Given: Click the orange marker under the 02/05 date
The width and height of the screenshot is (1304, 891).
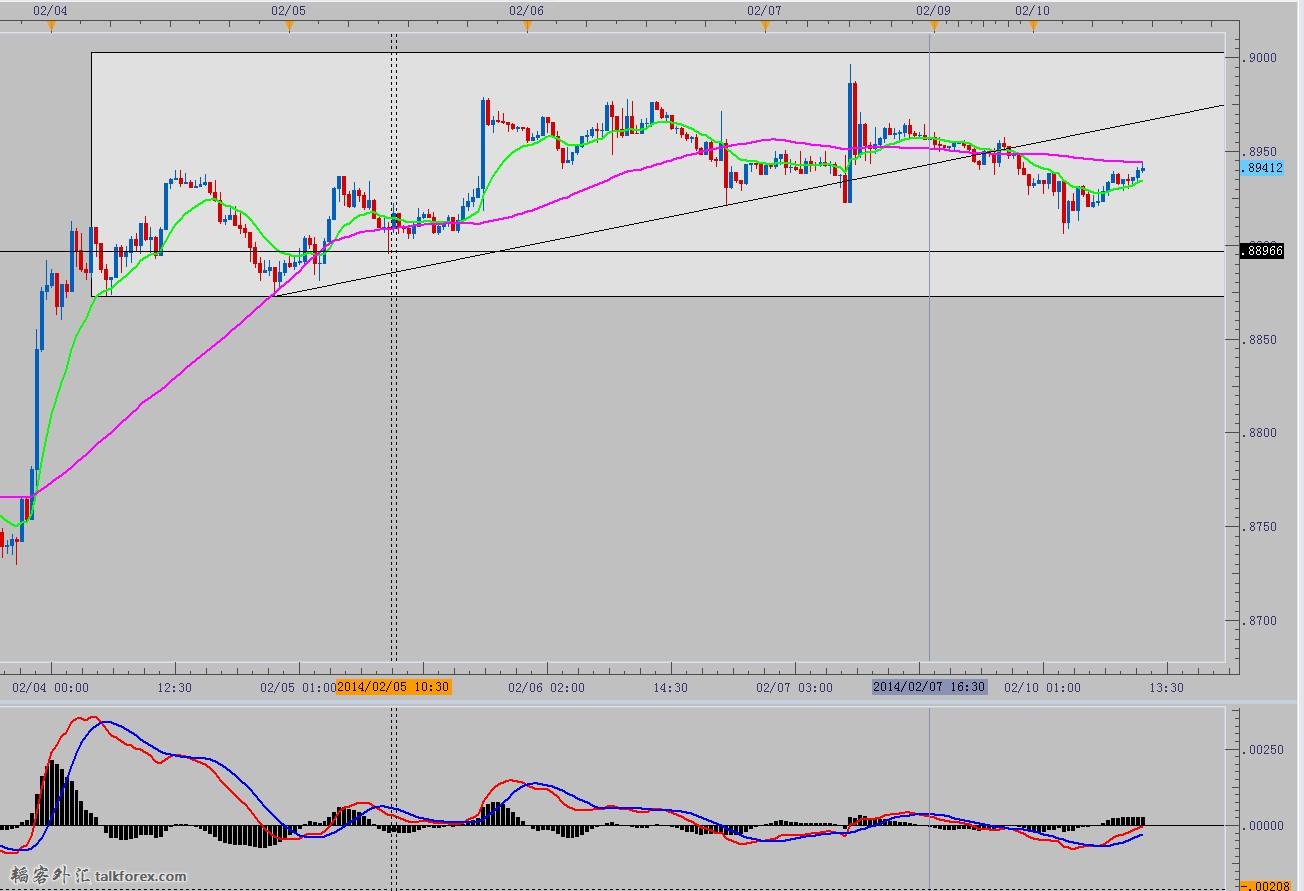Looking at the screenshot, I should click(289, 27).
